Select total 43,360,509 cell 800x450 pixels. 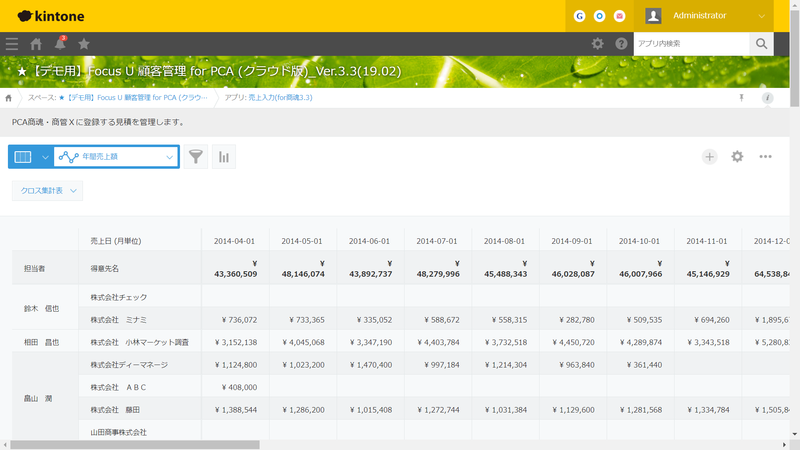235,269
